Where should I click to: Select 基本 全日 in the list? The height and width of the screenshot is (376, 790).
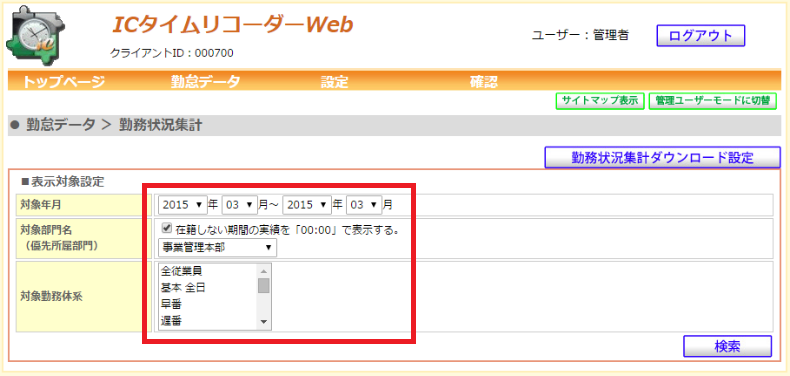[183, 288]
